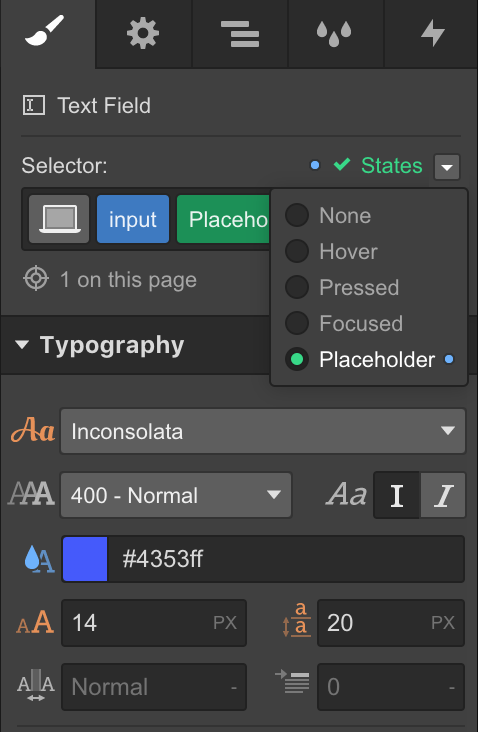The width and height of the screenshot is (478, 732).
Task: Collapse the Typography section
Action: pos(22,345)
